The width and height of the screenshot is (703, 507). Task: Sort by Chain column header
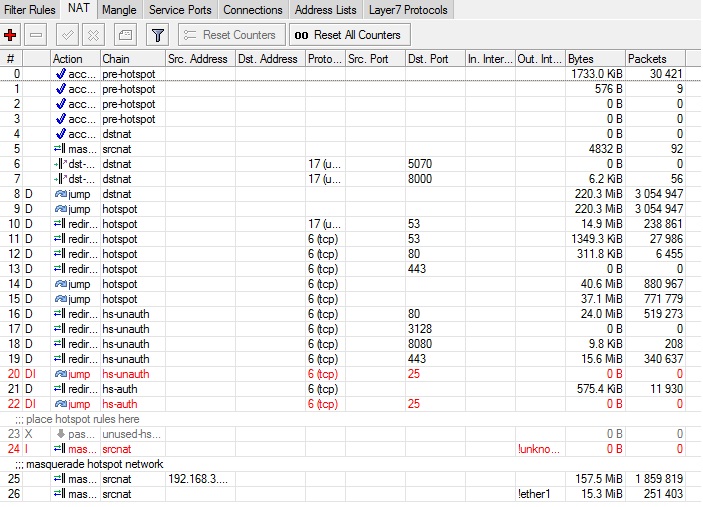tap(133, 59)
